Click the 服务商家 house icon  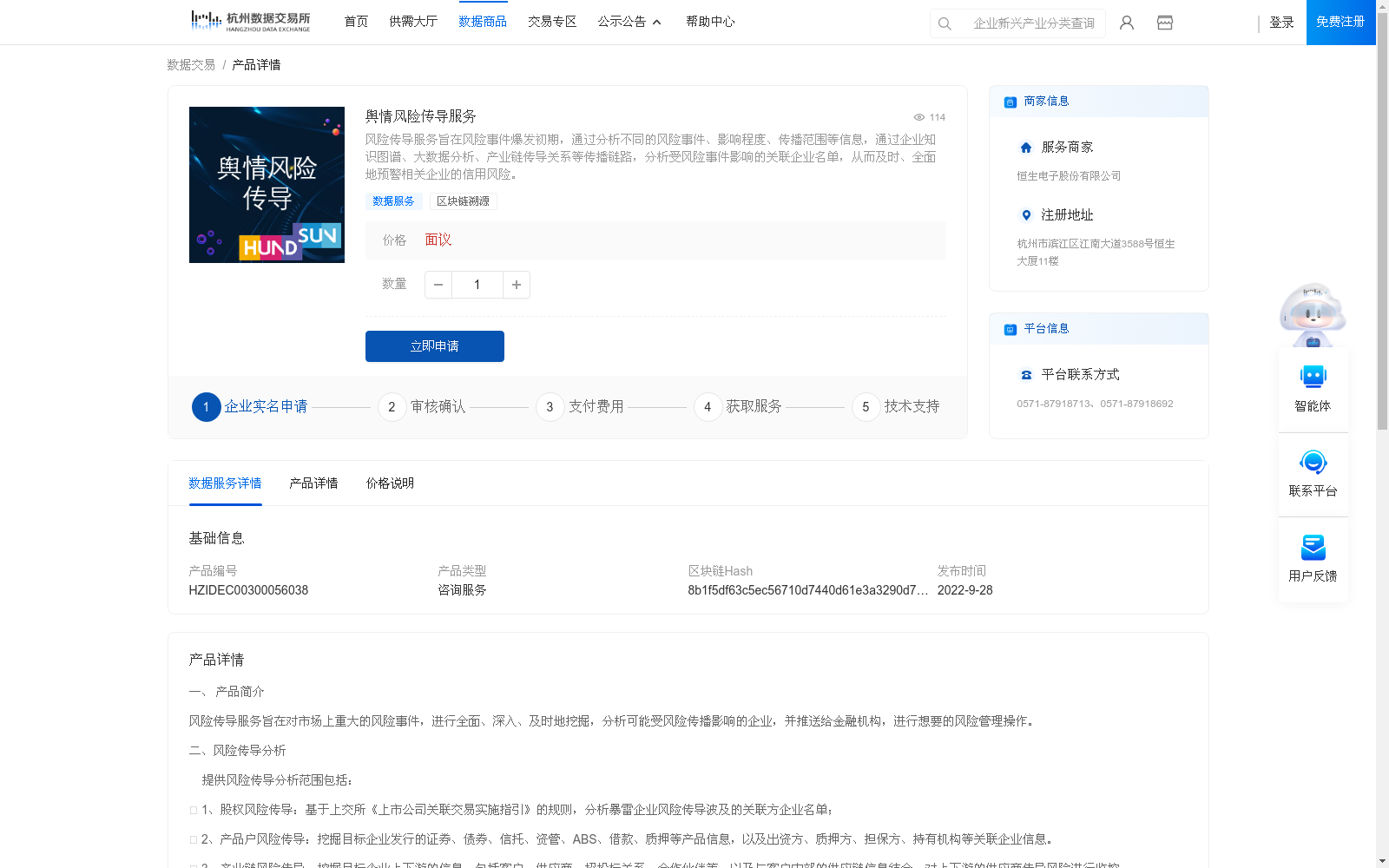1026,148
